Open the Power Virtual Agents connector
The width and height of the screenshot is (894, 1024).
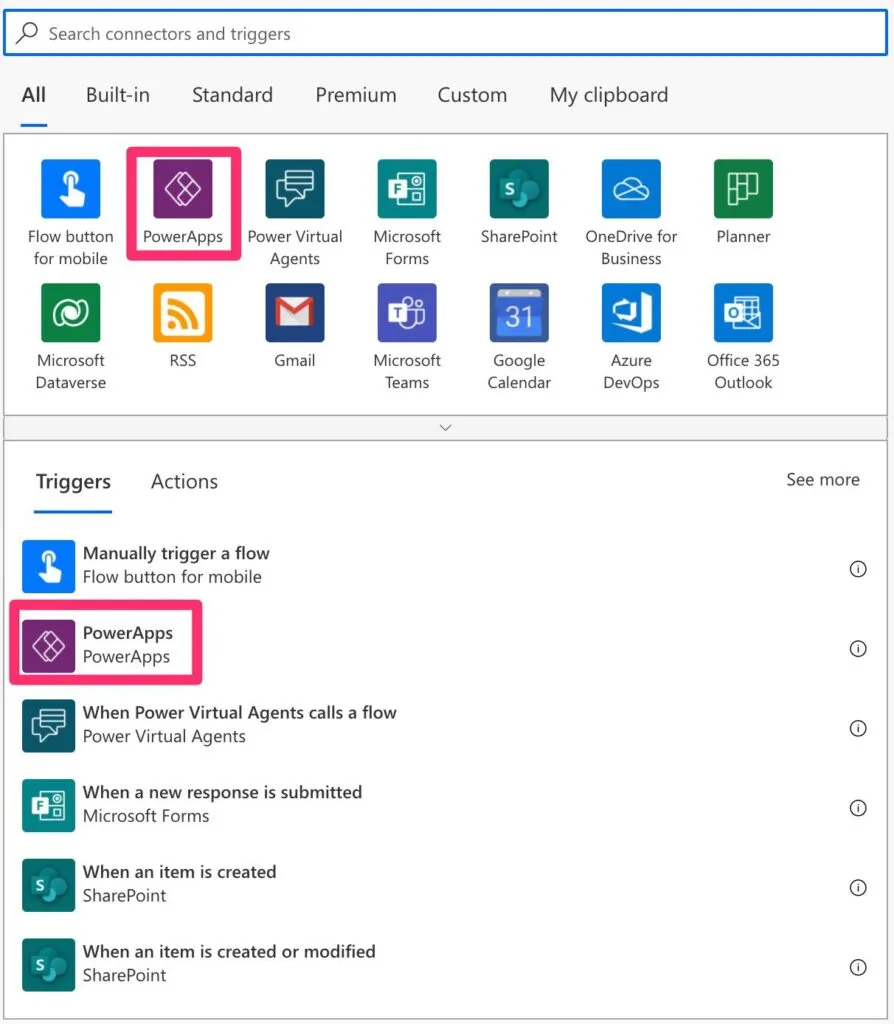click(295, 189)
